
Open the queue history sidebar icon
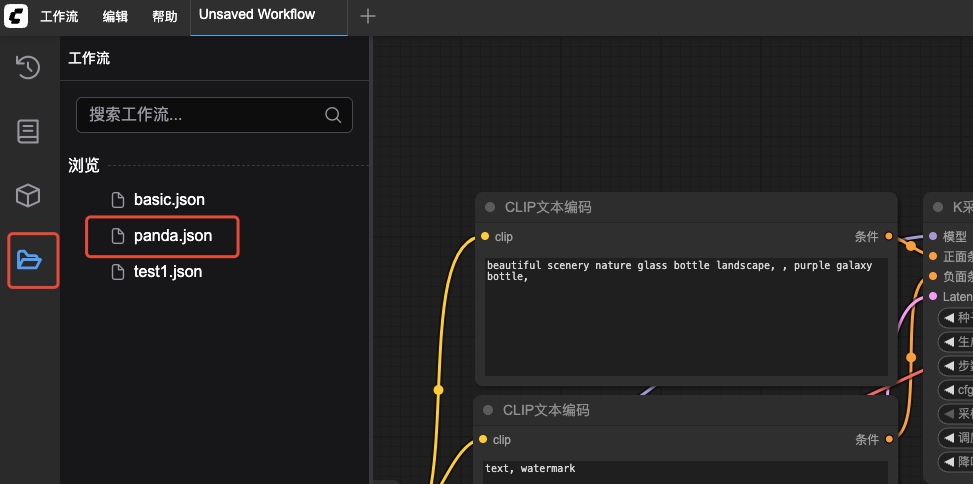click(28, 67)
